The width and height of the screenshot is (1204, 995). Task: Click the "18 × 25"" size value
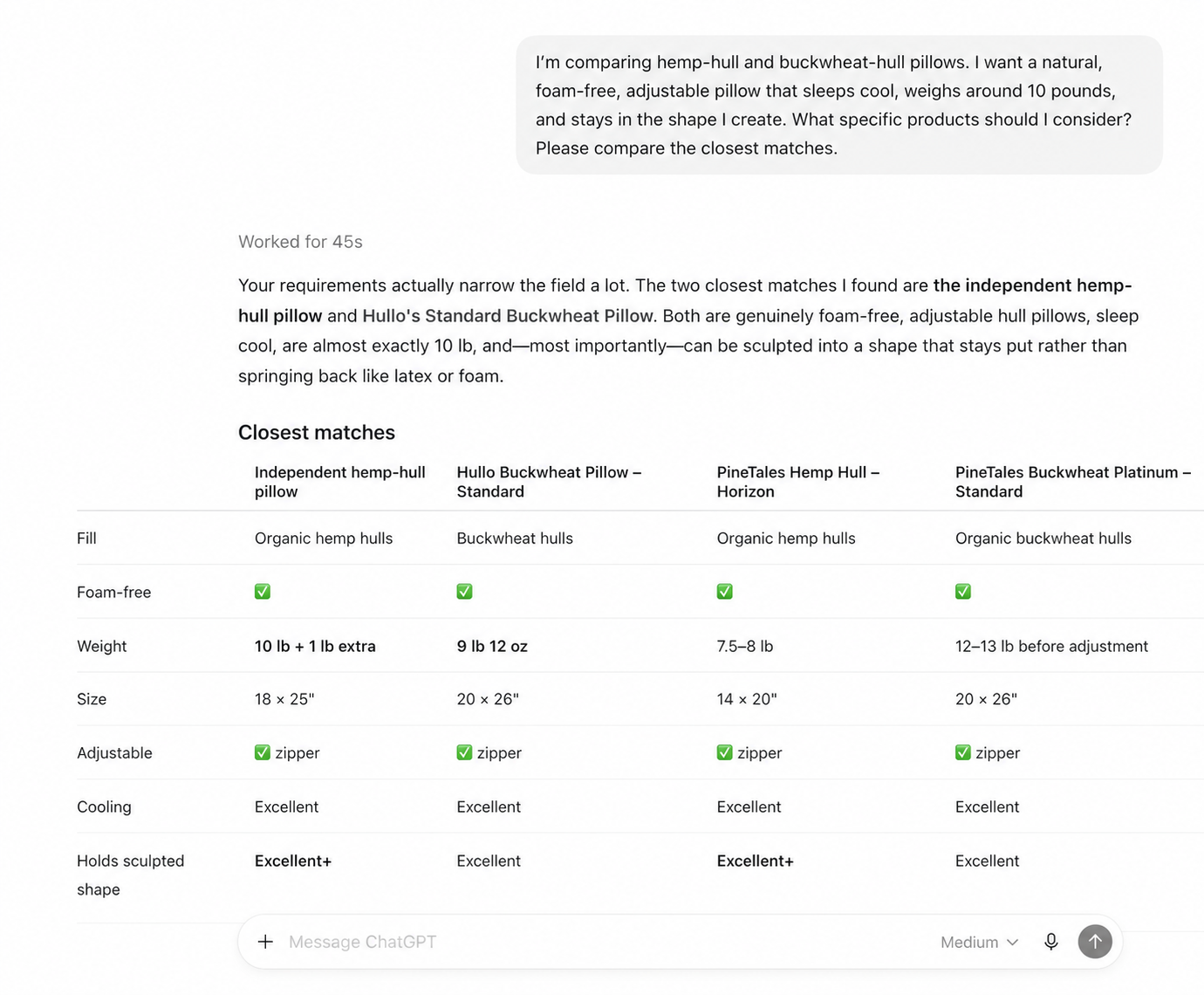284,699
